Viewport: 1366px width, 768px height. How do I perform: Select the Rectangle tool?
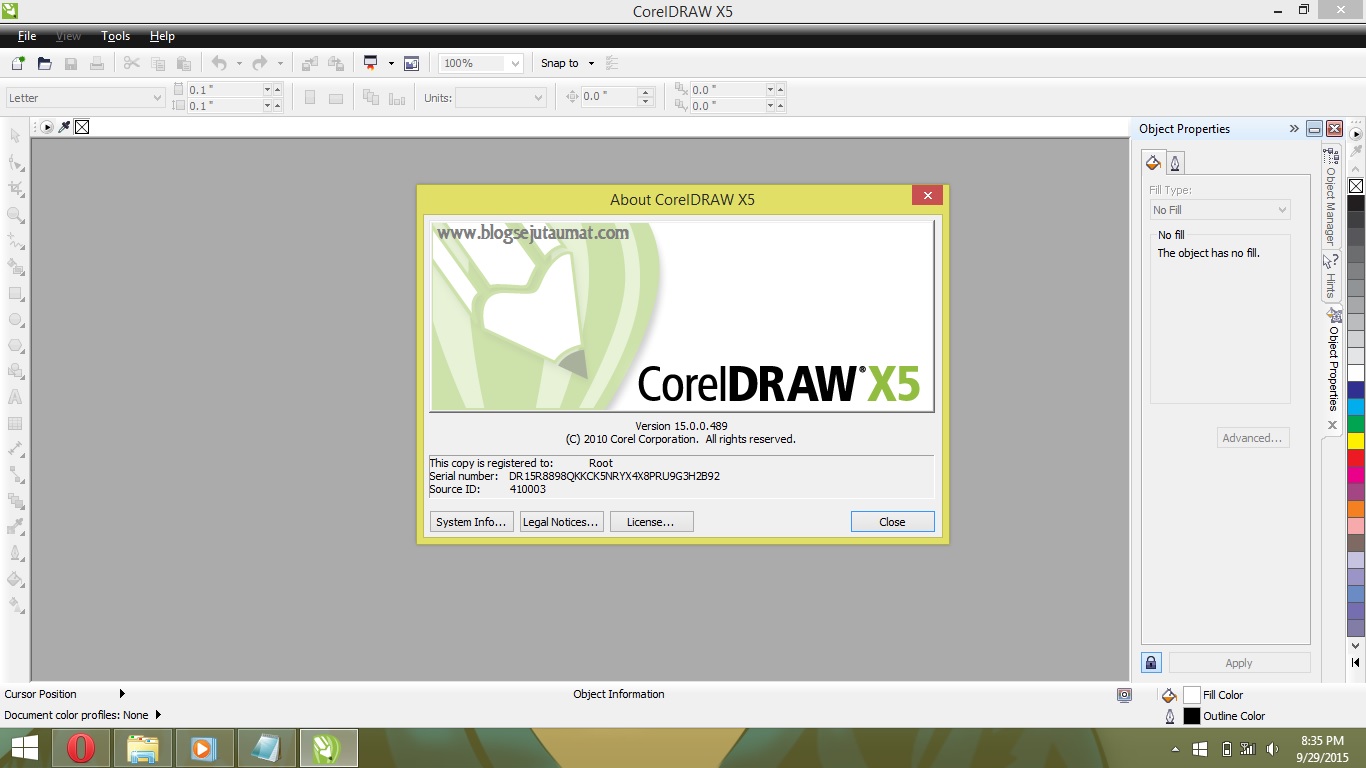click(14, 293)
